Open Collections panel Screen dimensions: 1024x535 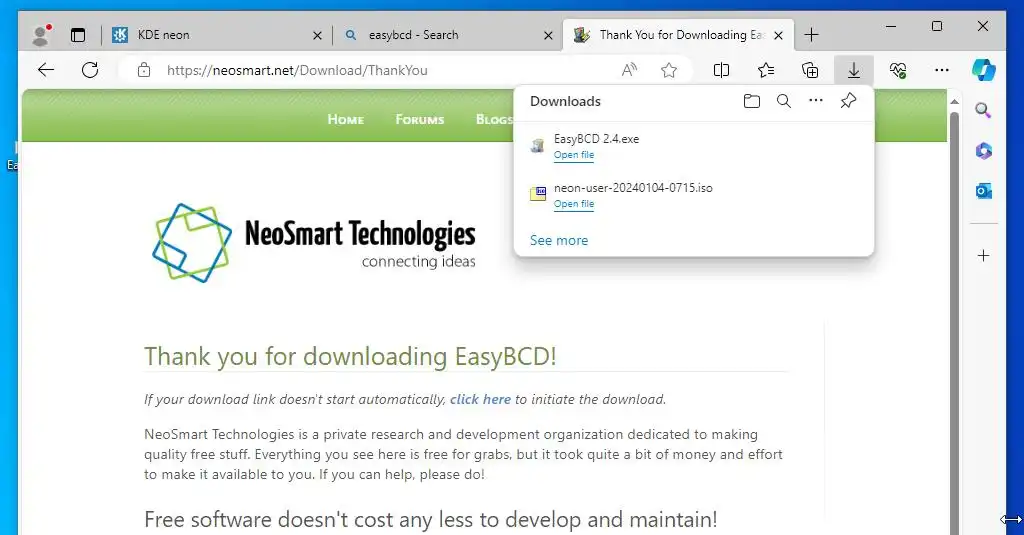[x=810, y=70]
